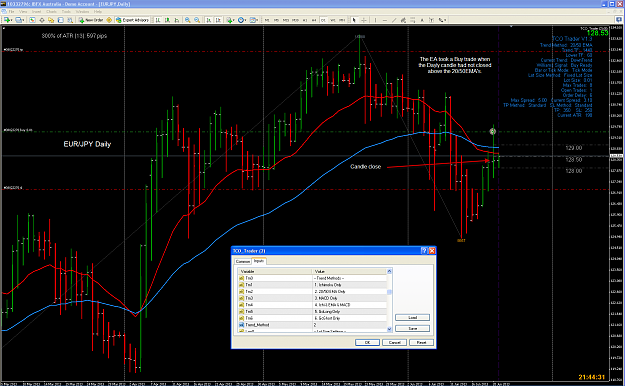The height and width of the screenshot is (386, 625).
Task: Open the Insert menu
Action: (x=36, y=12)
